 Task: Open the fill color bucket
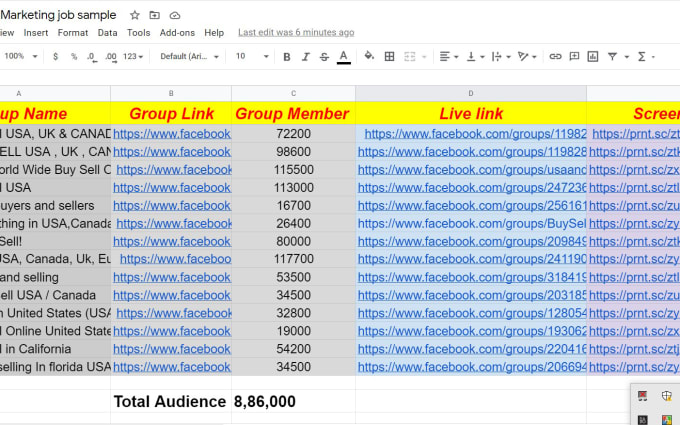[369, 56]
